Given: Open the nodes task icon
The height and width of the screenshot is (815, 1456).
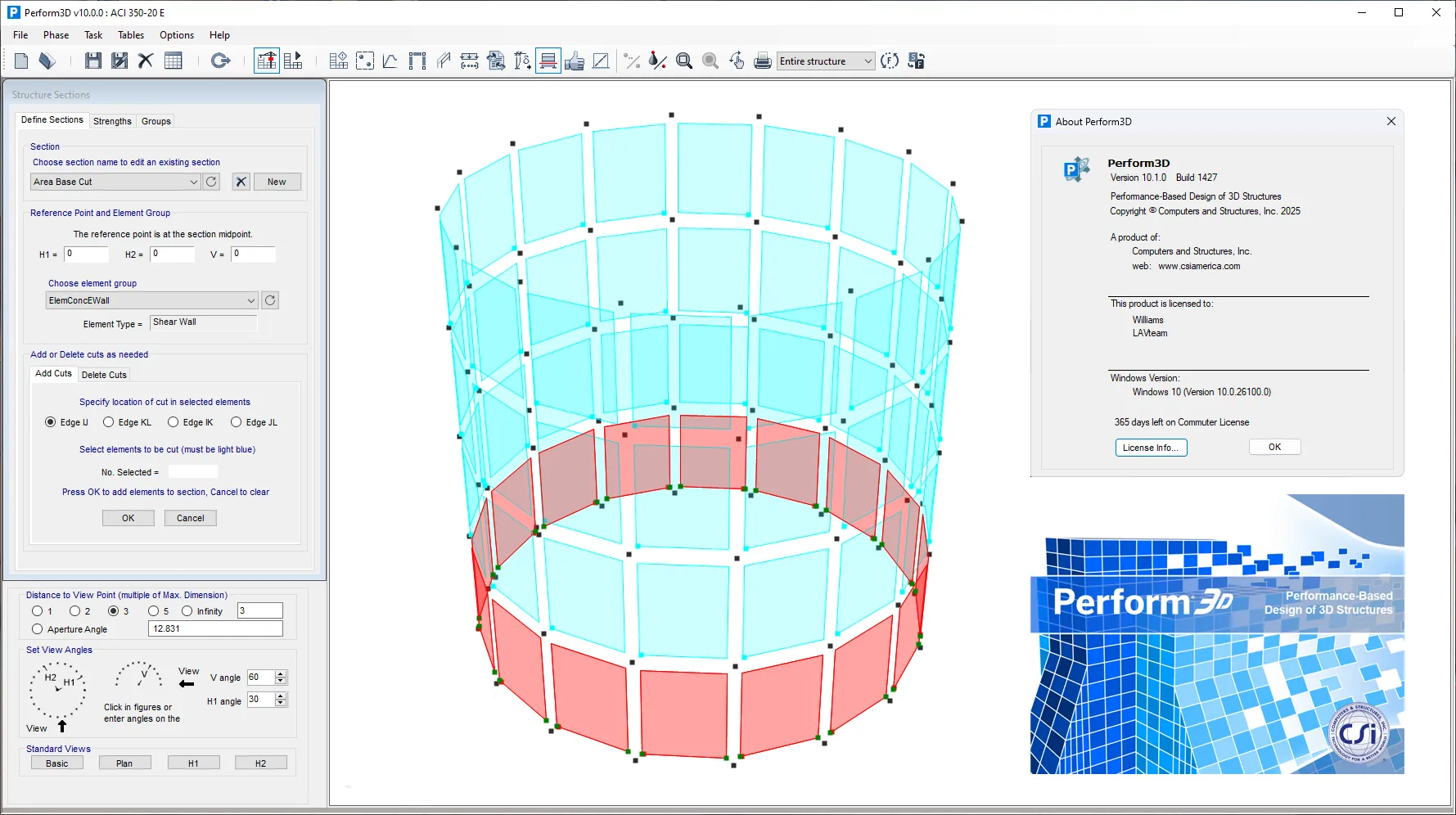Looking at the screenshot, I should [365, 61].
